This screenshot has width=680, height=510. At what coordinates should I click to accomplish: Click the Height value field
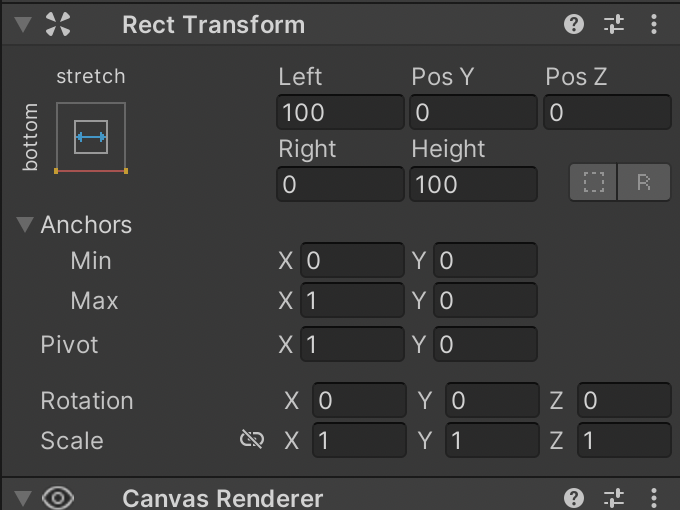tap(474, 184)
